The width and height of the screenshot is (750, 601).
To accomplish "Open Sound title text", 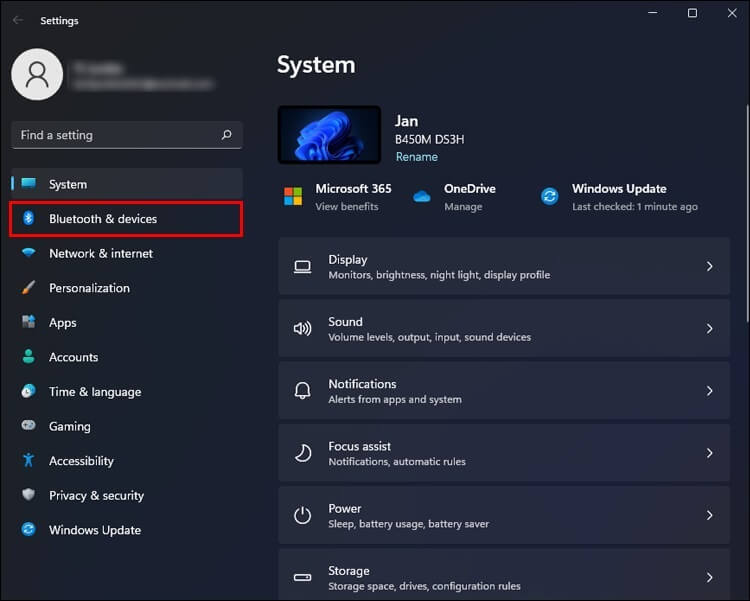I will point(345,322).
